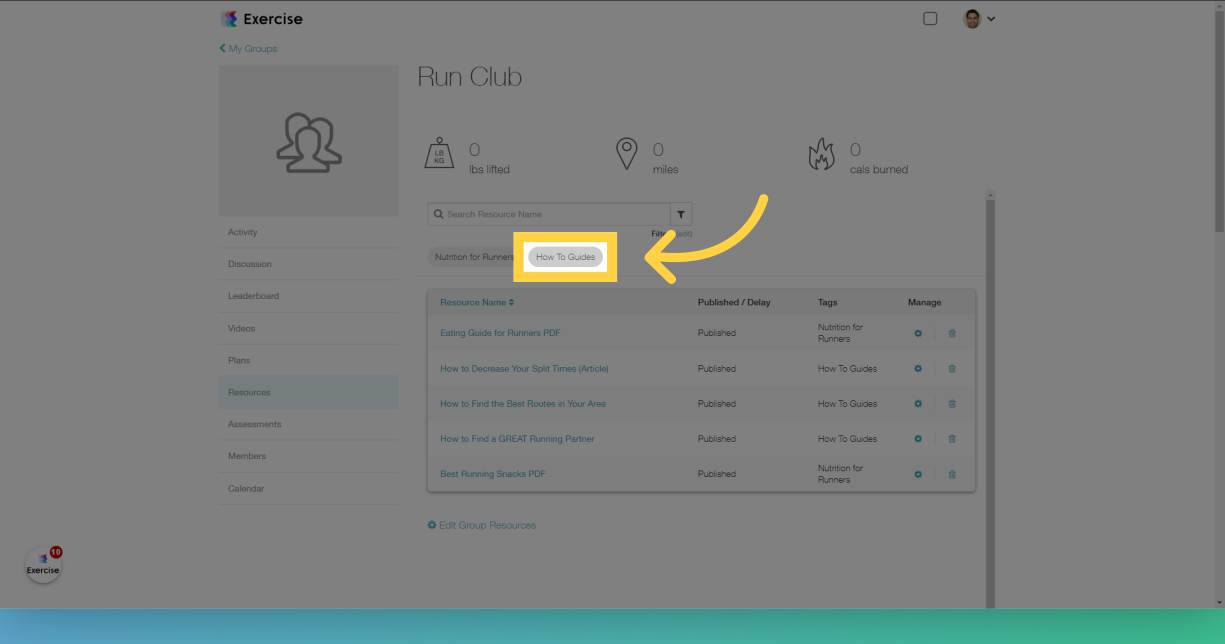The width and height of the screenshot is (1225, 644).
Task: Click the lbs lifted weight icon
Action: tap(440, 153)
